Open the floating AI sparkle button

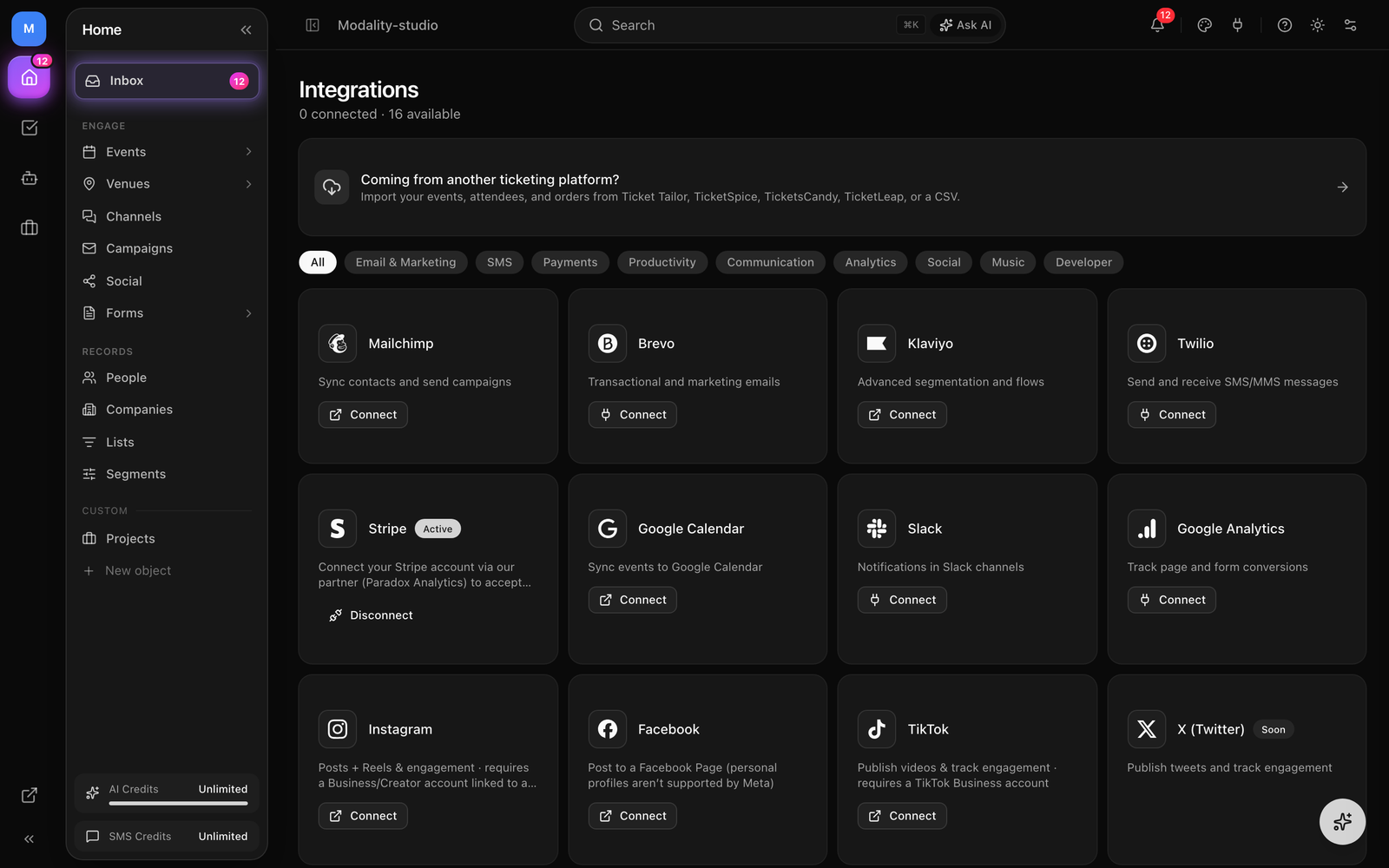[x=1342, y=821]
